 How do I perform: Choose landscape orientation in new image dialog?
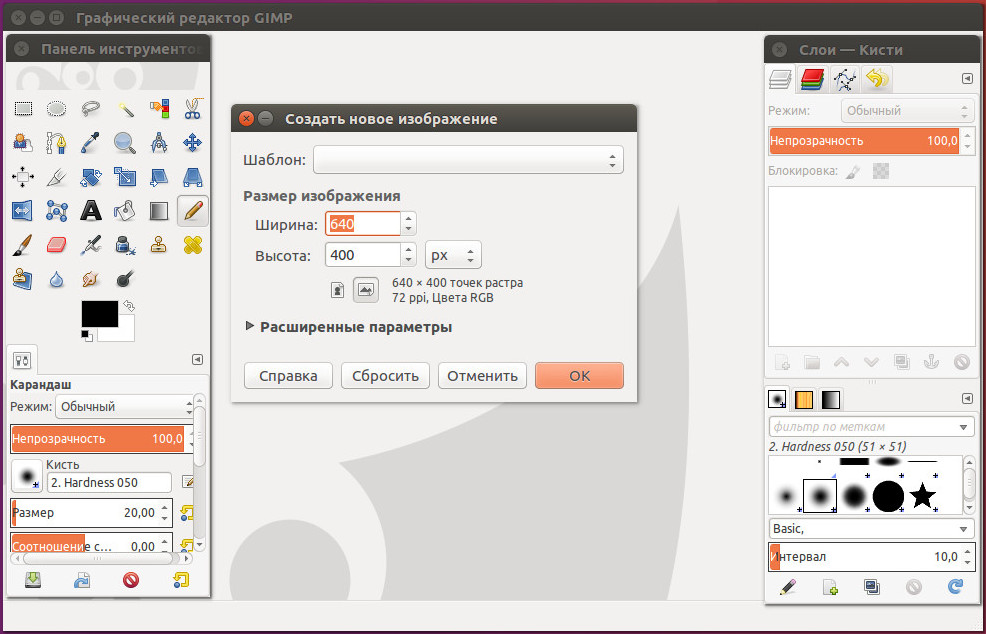coord(366,290)
